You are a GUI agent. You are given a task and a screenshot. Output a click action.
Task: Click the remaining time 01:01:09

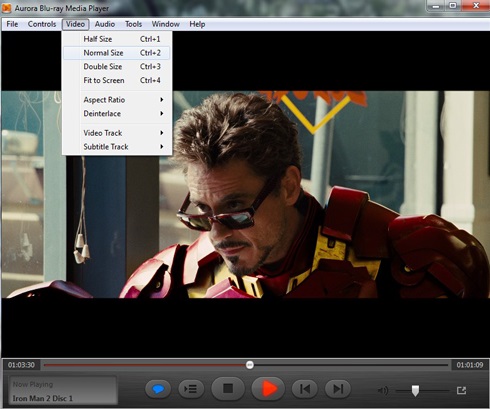[470, 365]
